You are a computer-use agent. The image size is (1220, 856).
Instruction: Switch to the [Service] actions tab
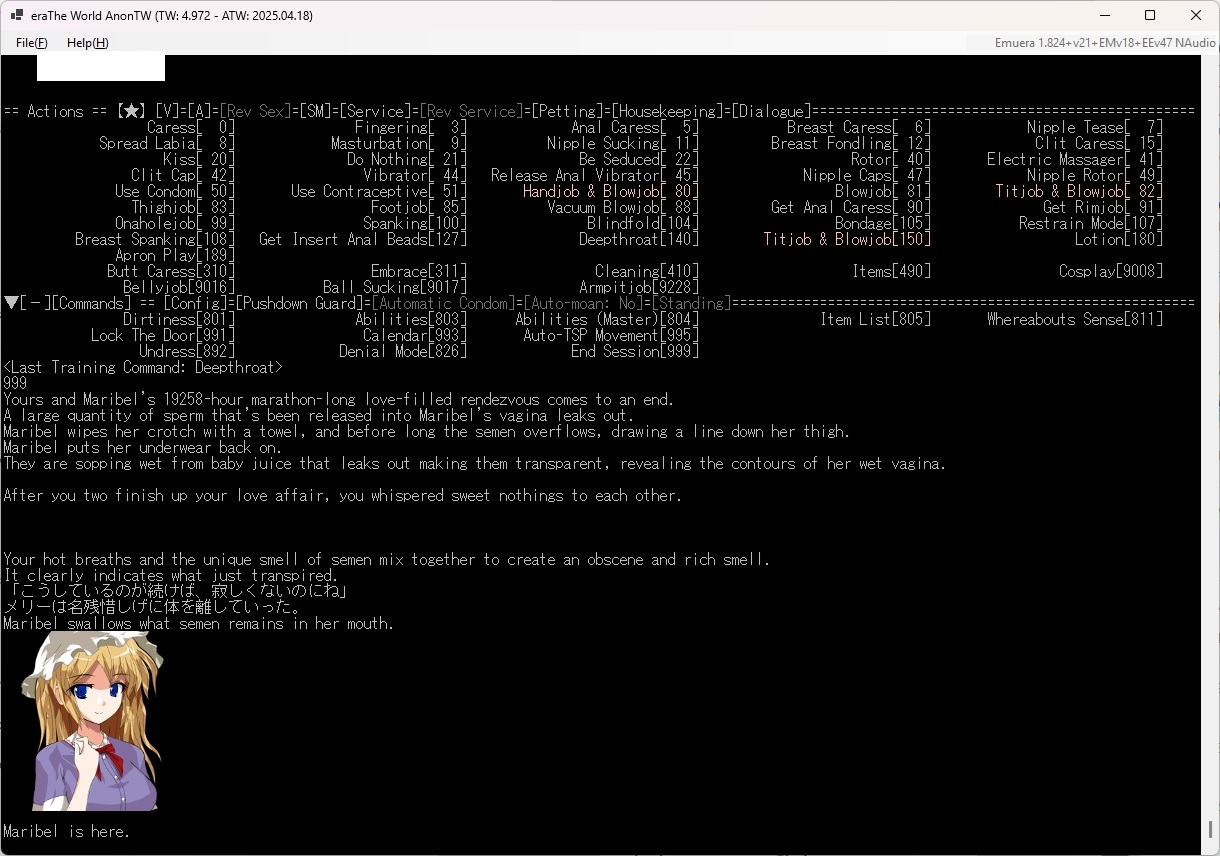pyautogui.click(x=375, y=111)
